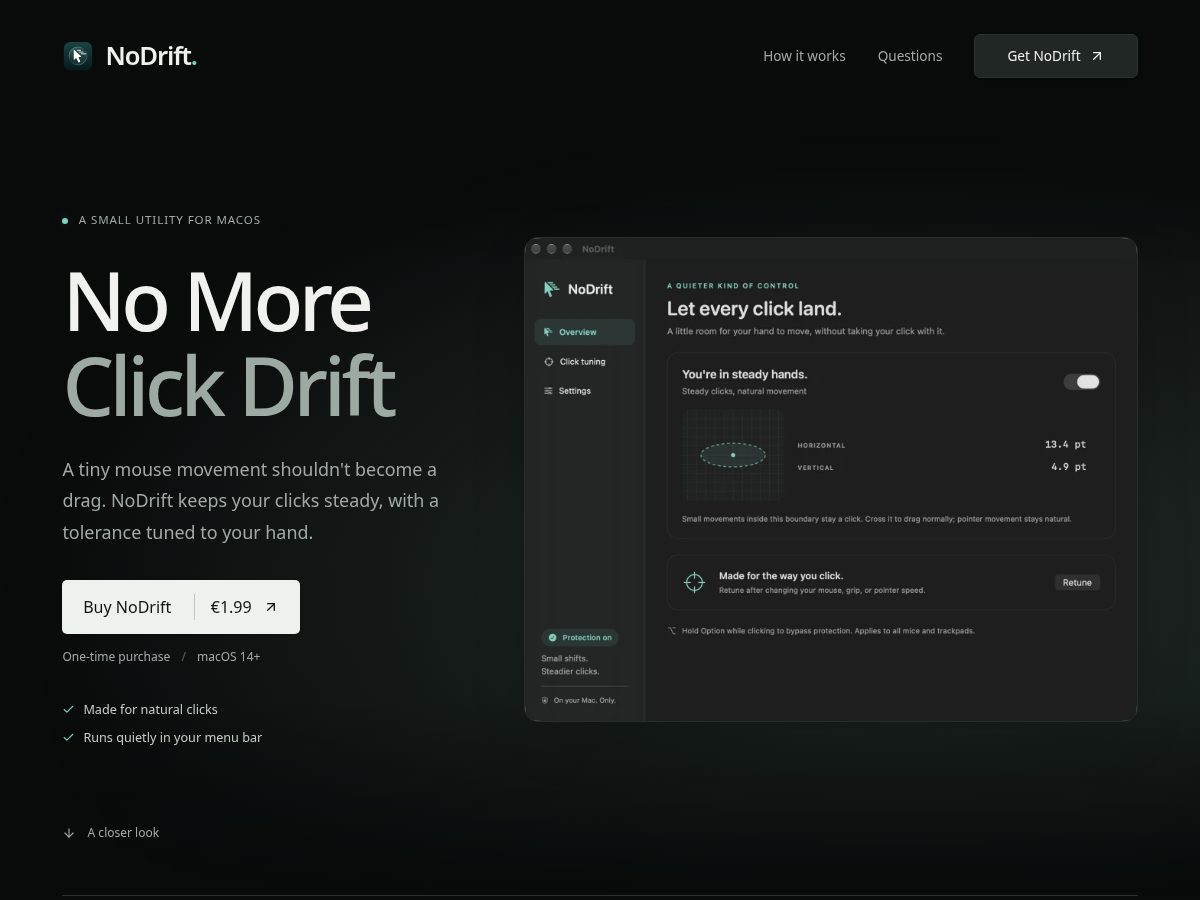The width and height of the screenshot is (1200, 900).
Task: Click the 4.9 pt vertical value
Action: [1069, 467]
